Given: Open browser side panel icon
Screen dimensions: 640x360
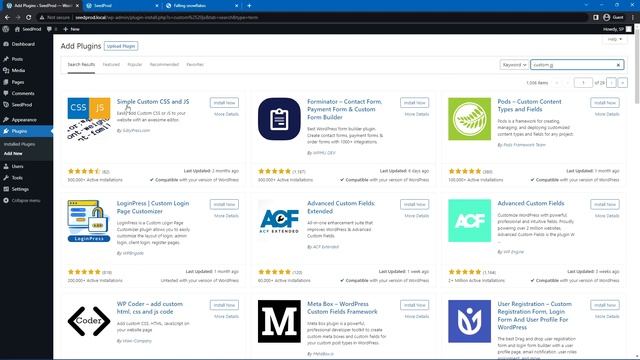Looking at the screenshot, I should click(596, 18).
